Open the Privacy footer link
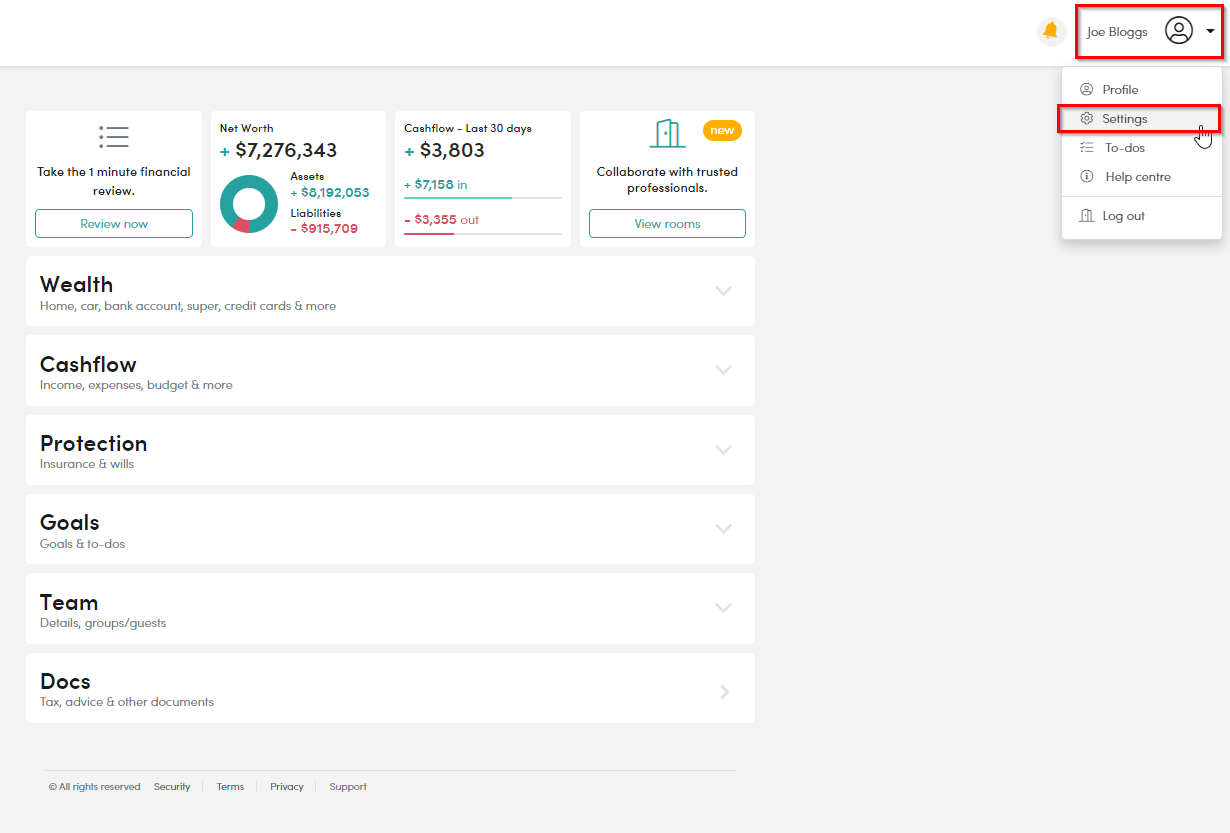This screenshot has height=833, width=1230. pyautogui.click(x=286, y=787)
